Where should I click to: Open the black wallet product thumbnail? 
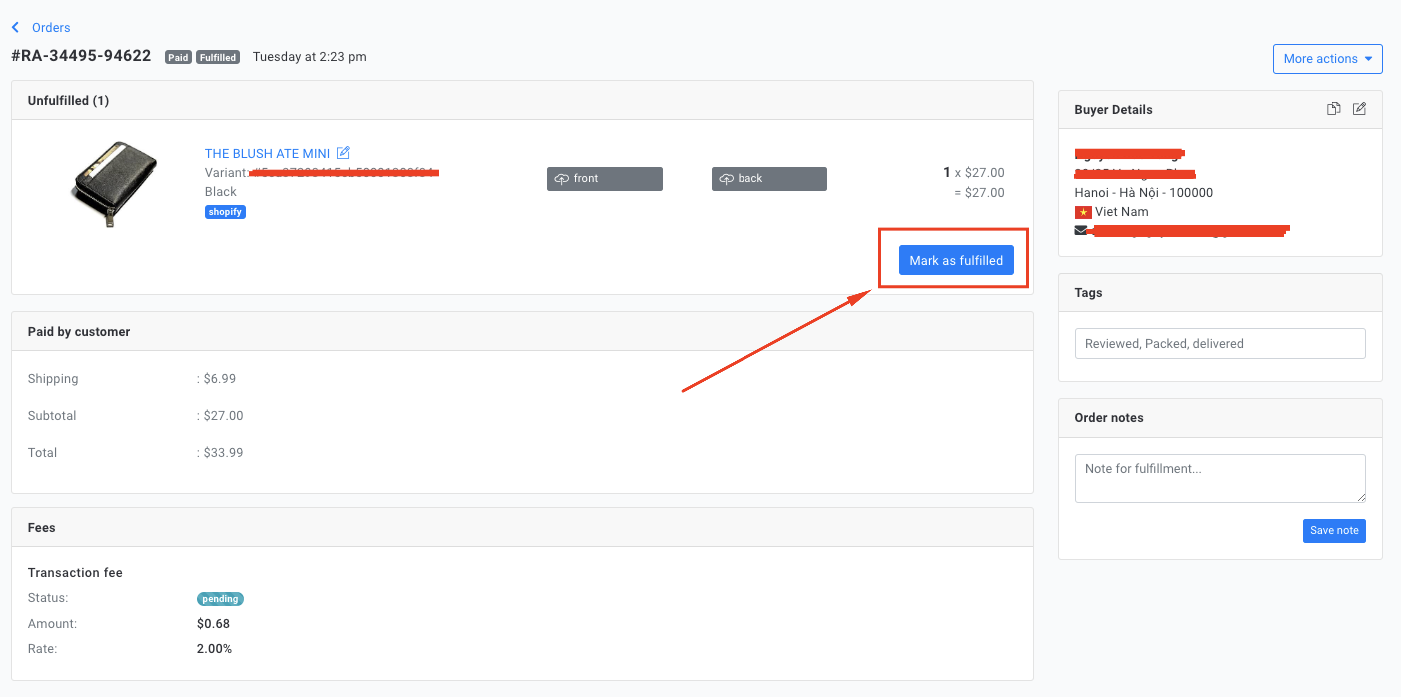click(114, 184)
